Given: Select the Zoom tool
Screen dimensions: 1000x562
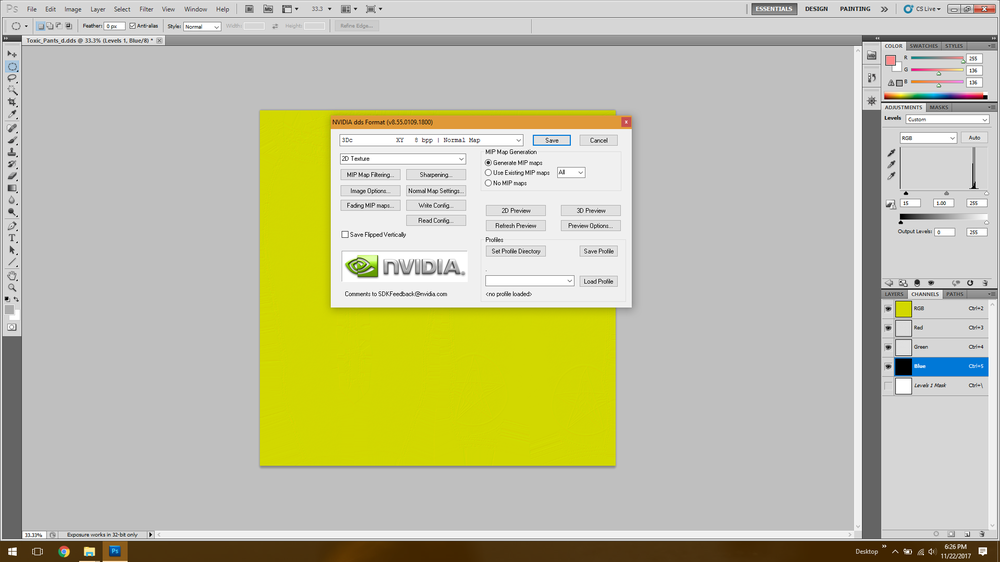Looking at the screenshot, I should 12,288.
